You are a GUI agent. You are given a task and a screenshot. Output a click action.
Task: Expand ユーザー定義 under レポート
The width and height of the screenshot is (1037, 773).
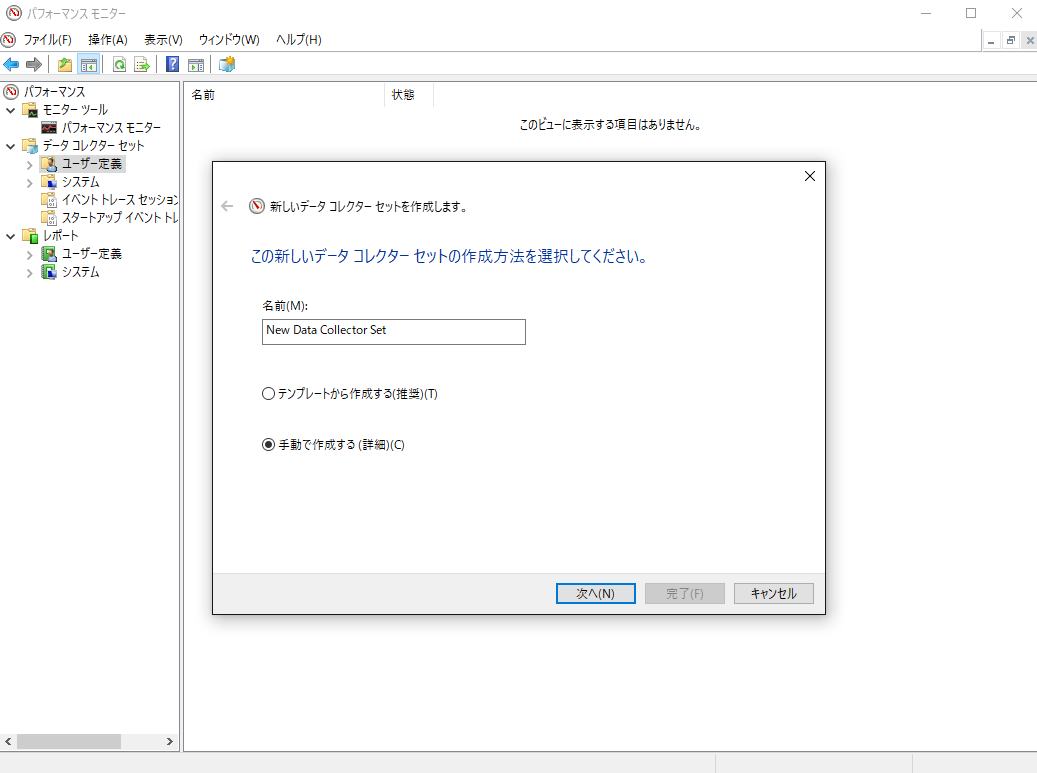click(x=29, y=255)
